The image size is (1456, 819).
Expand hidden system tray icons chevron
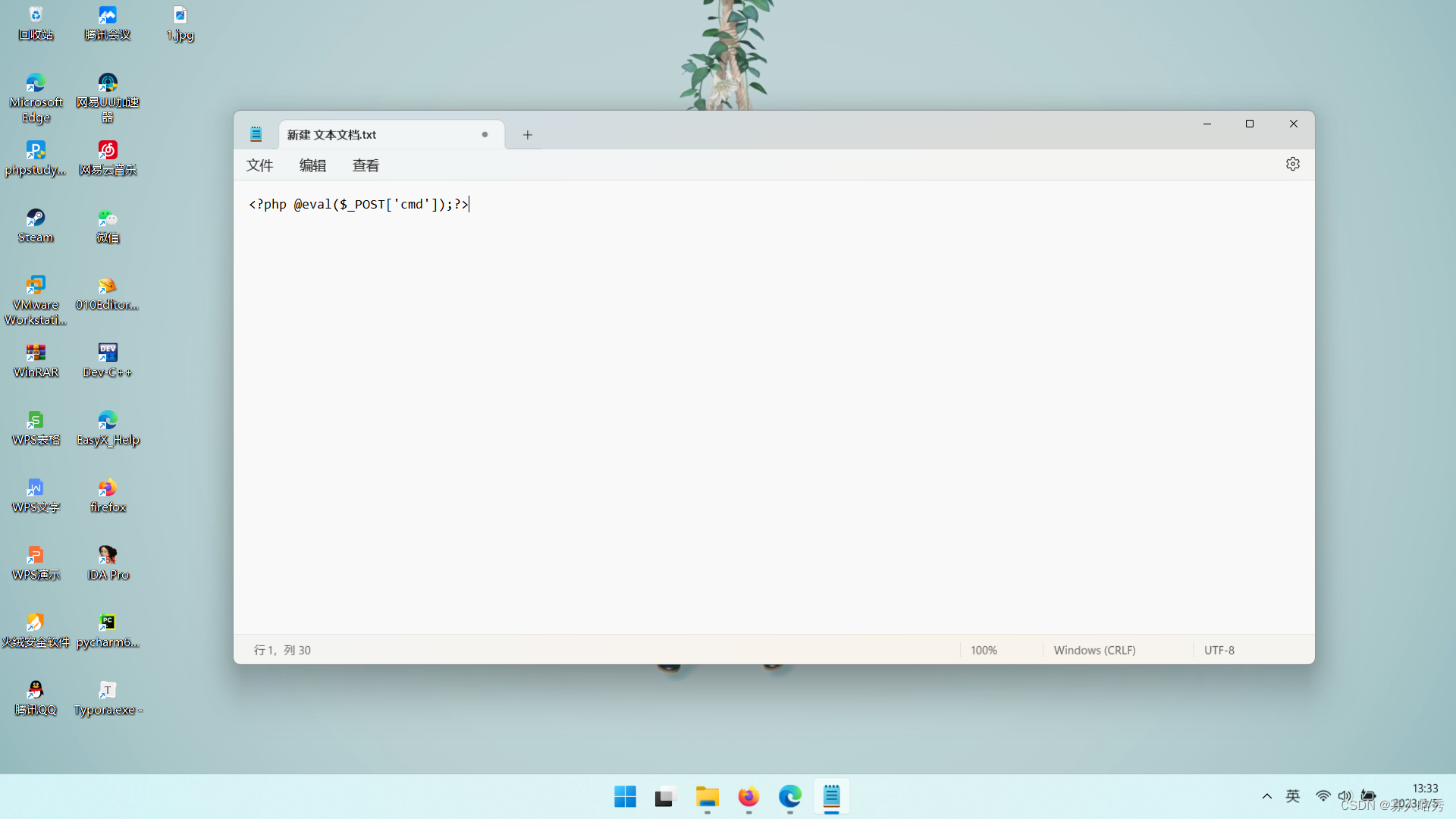[x=1266, y=796]
